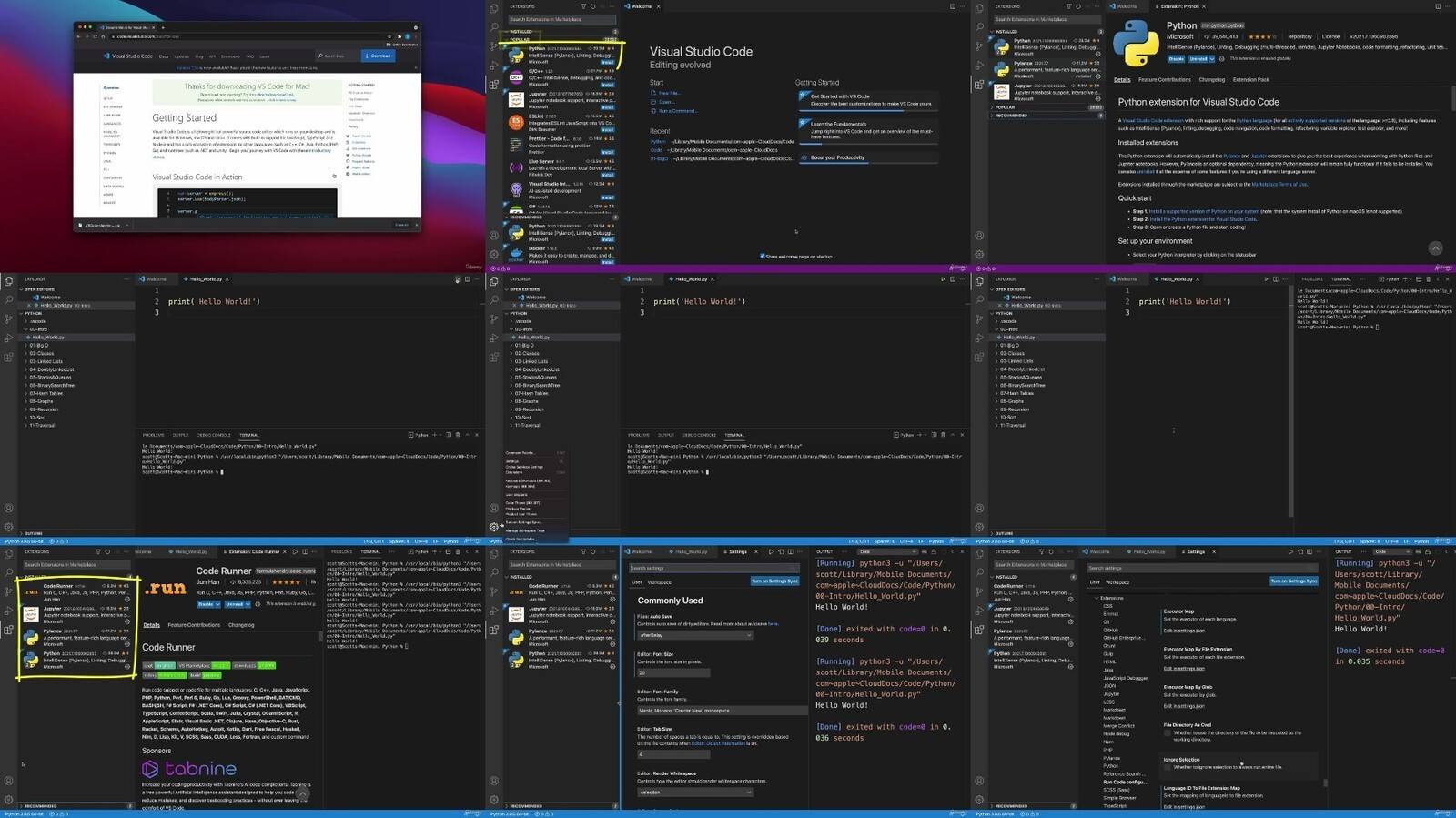Check 'Show welcome page on startup' box
This screenshot has height=818, width=1456.
[762, 257]
